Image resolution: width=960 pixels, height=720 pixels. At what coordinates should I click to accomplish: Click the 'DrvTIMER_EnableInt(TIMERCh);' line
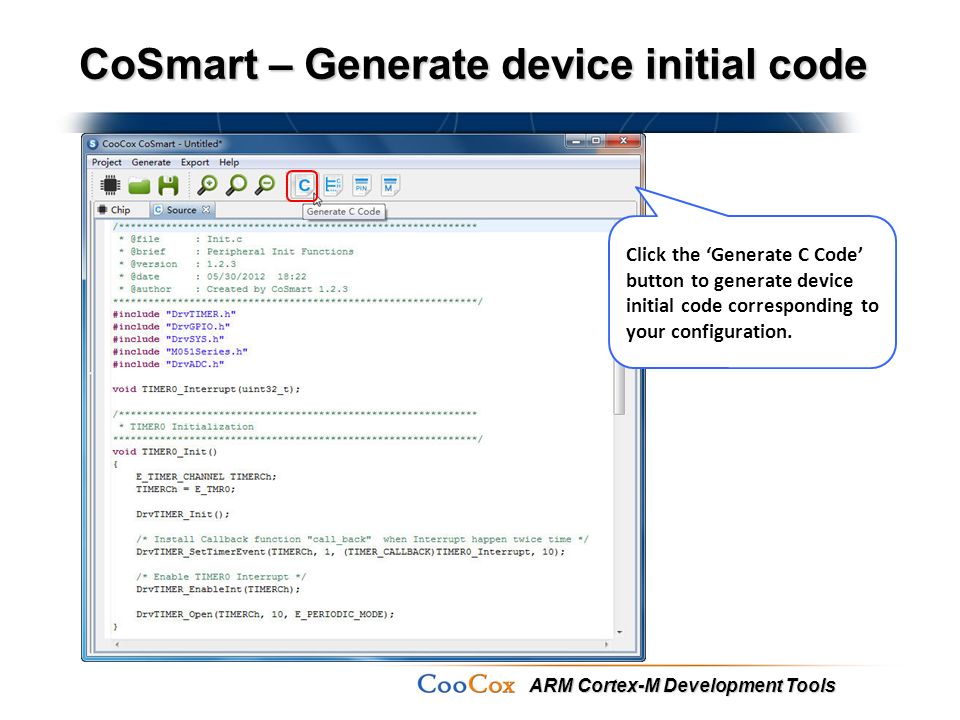tap(218, 589)
